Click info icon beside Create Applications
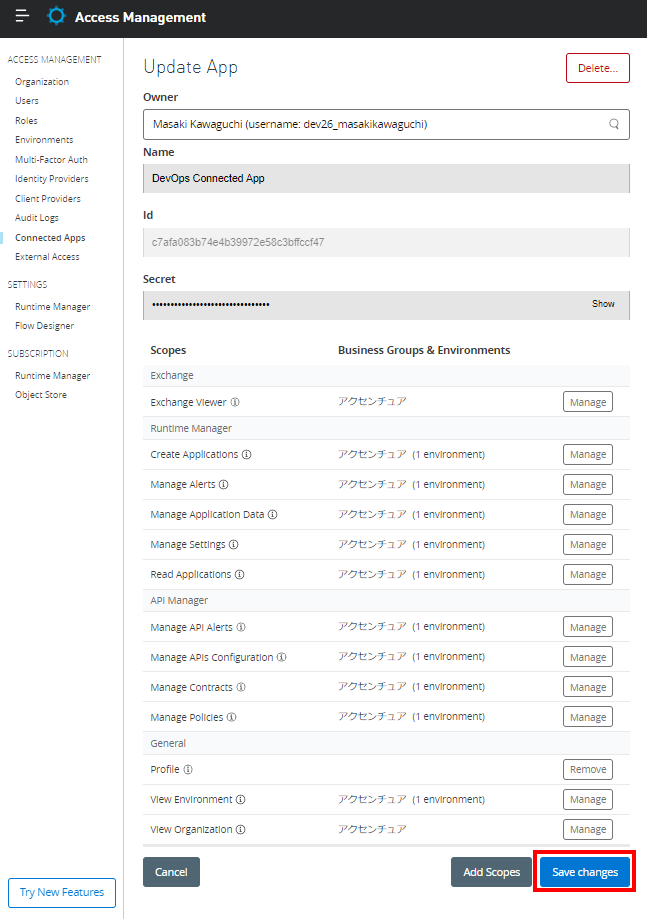Image resolution: width=647 pixels, height=919 pixels. point(247,454)
